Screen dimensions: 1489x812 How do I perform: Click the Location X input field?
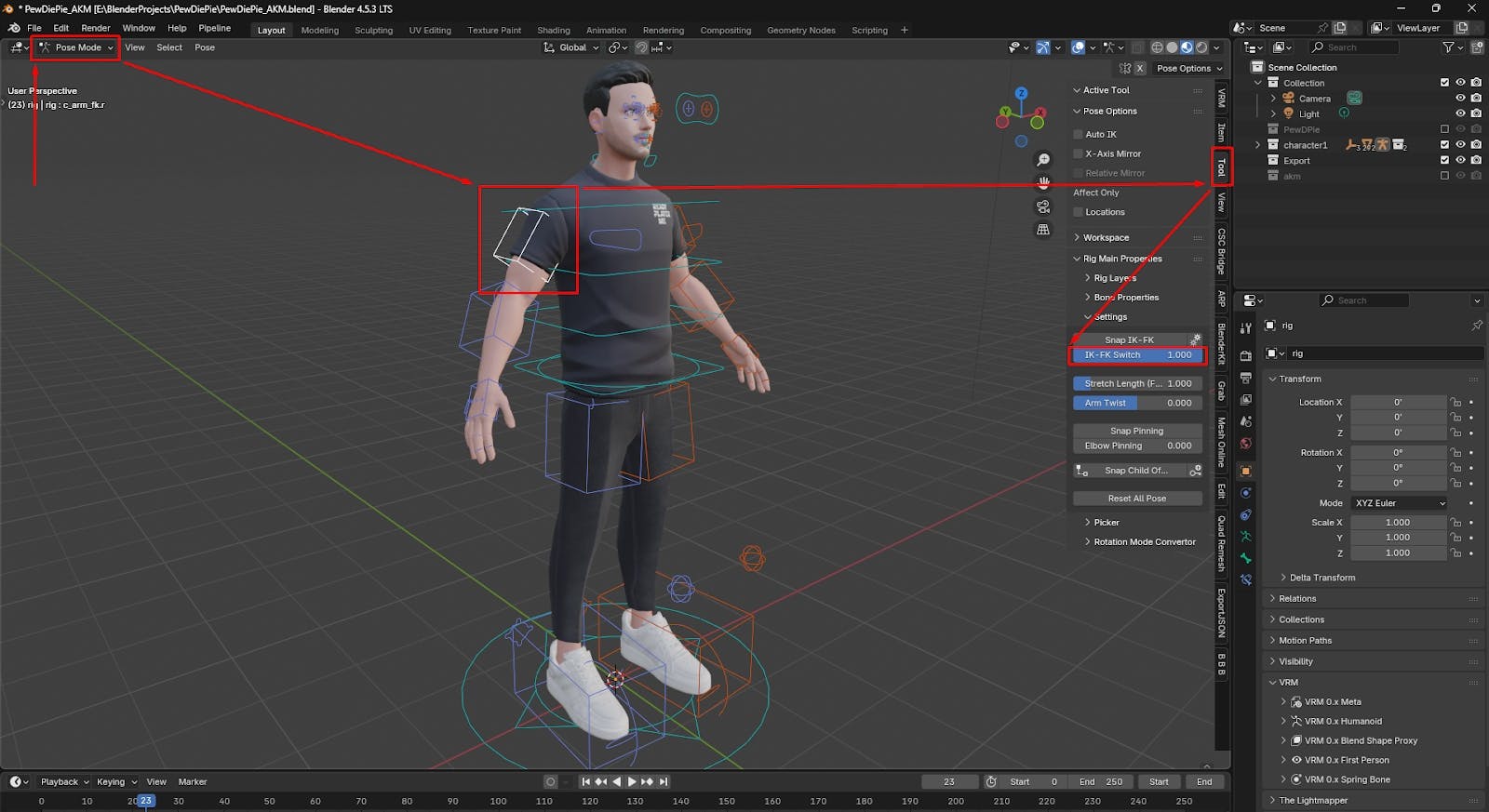click(1397, 402)
